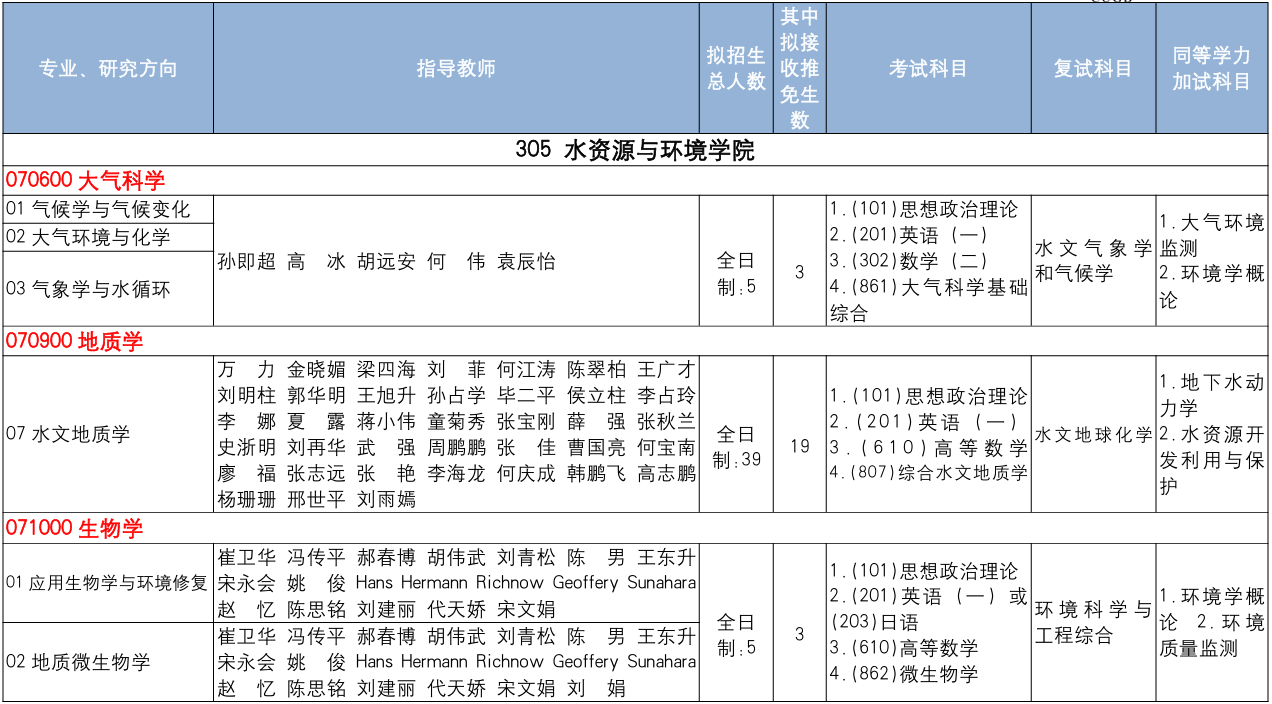The height and width of the screenshot is (704, 1272).
Task: Select the cell with 地下水动力学
Action: [x=1212, y=434]
